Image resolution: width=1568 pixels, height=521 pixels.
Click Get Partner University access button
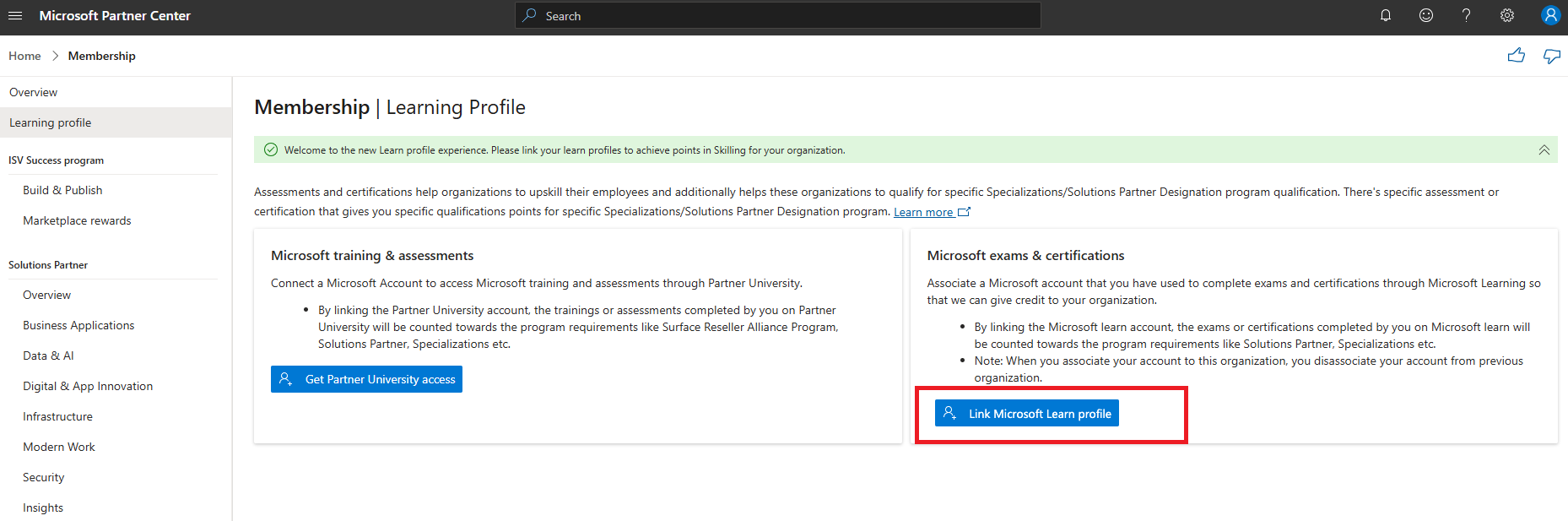click(366, 379)
